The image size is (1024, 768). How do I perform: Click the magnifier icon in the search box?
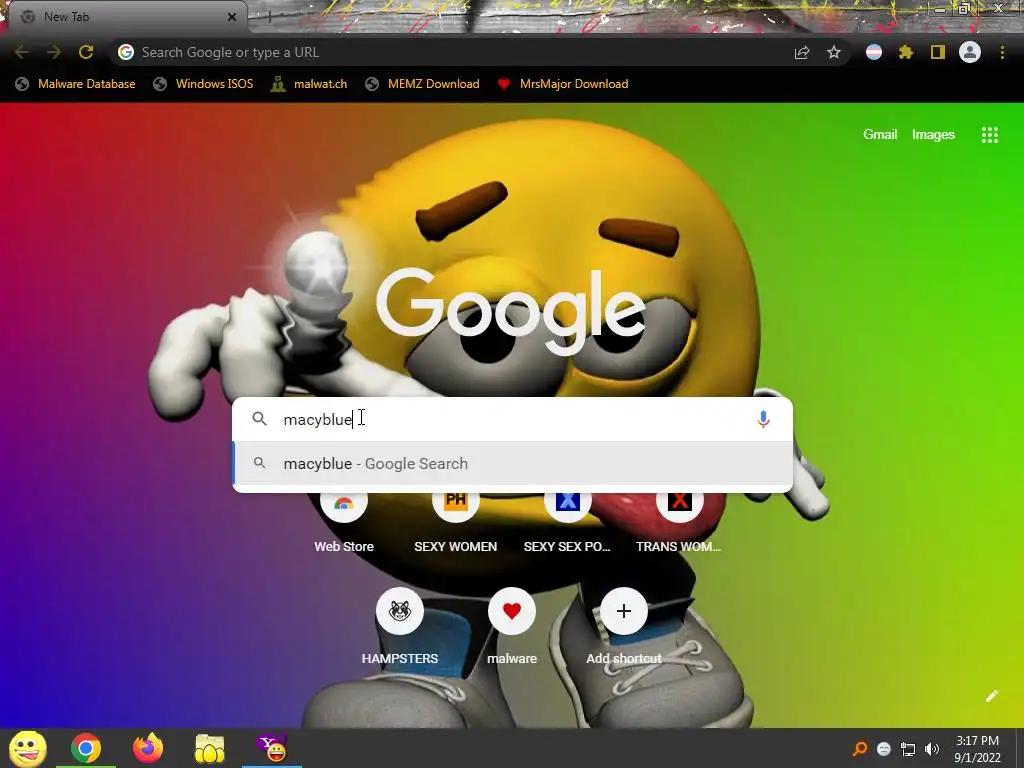(259, 419)
